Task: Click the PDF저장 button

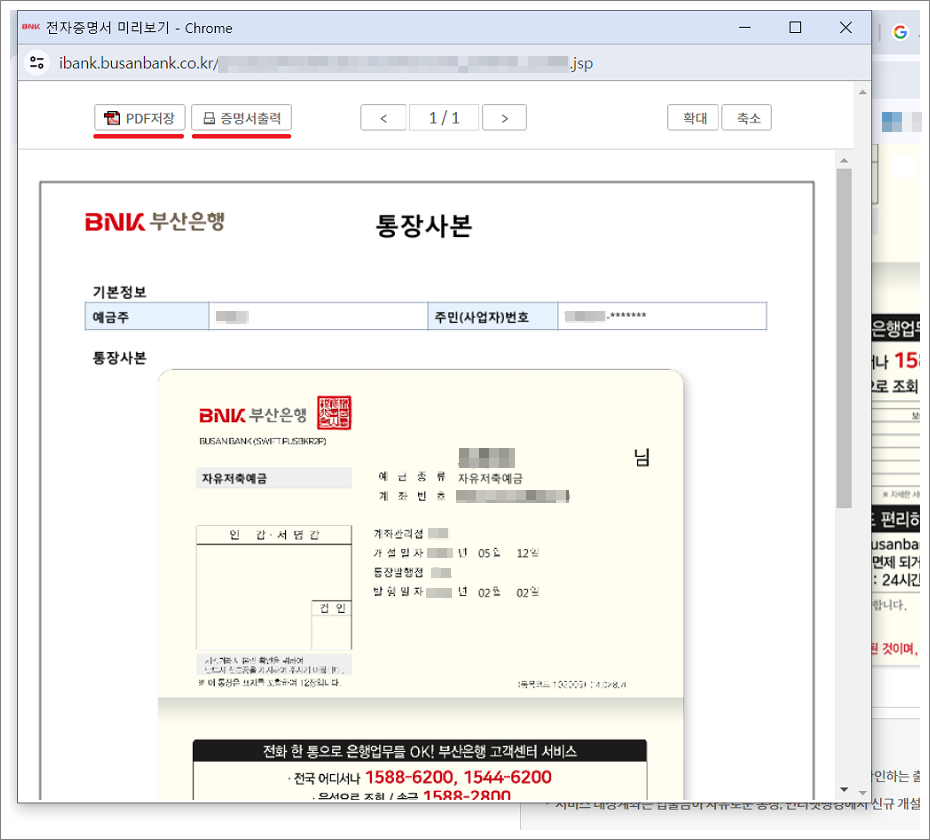Action: 139,117
